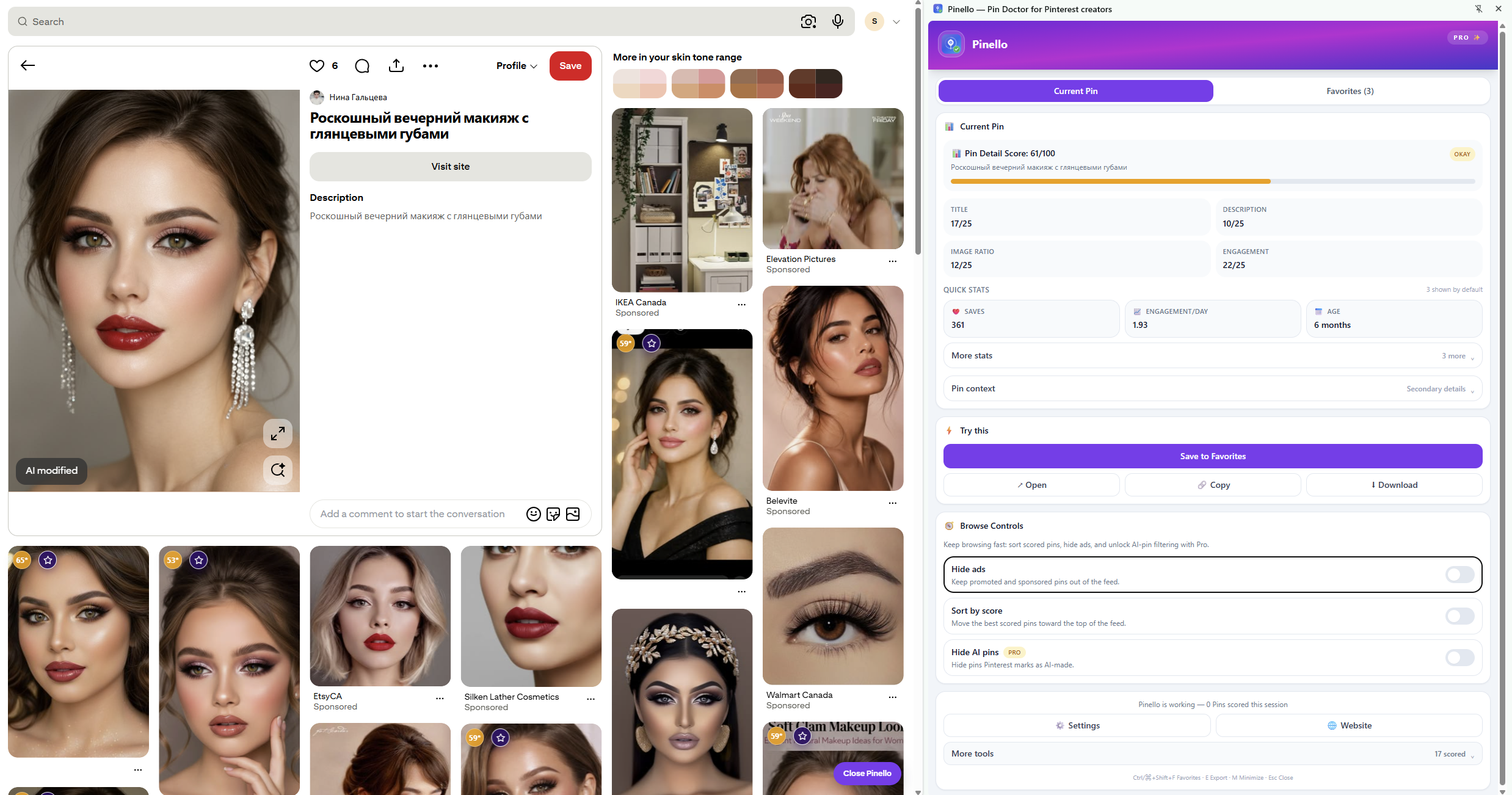1512x795 pixels.
Task: Add a sticker to the comment
Action: pos(553,514)
